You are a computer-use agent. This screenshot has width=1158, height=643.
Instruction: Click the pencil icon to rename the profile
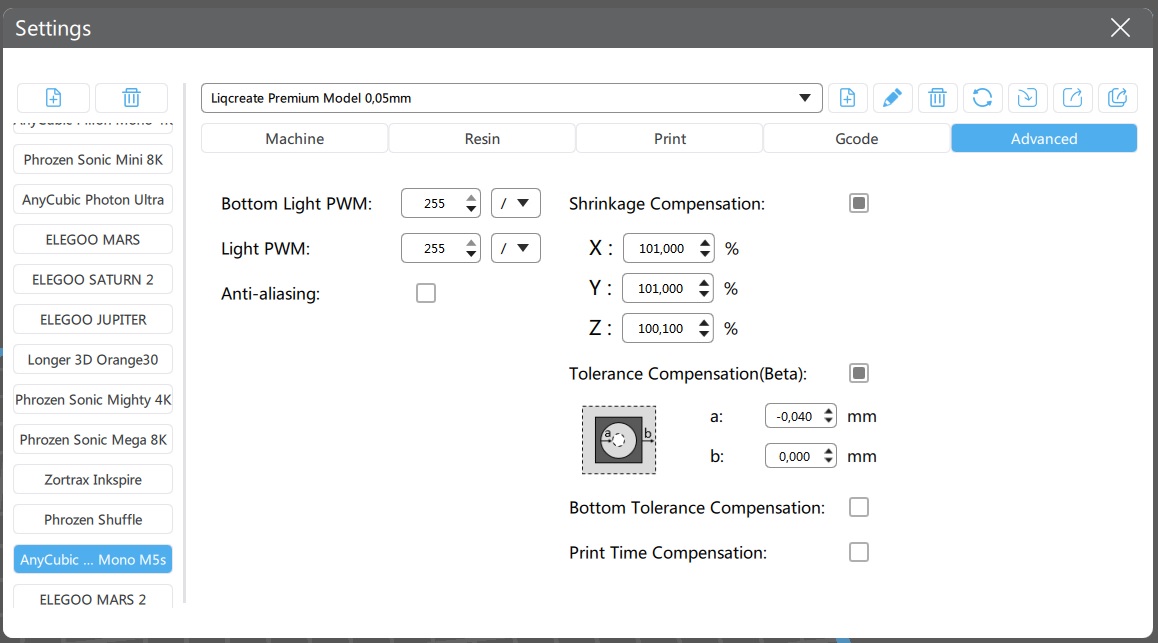click(892, 97)
